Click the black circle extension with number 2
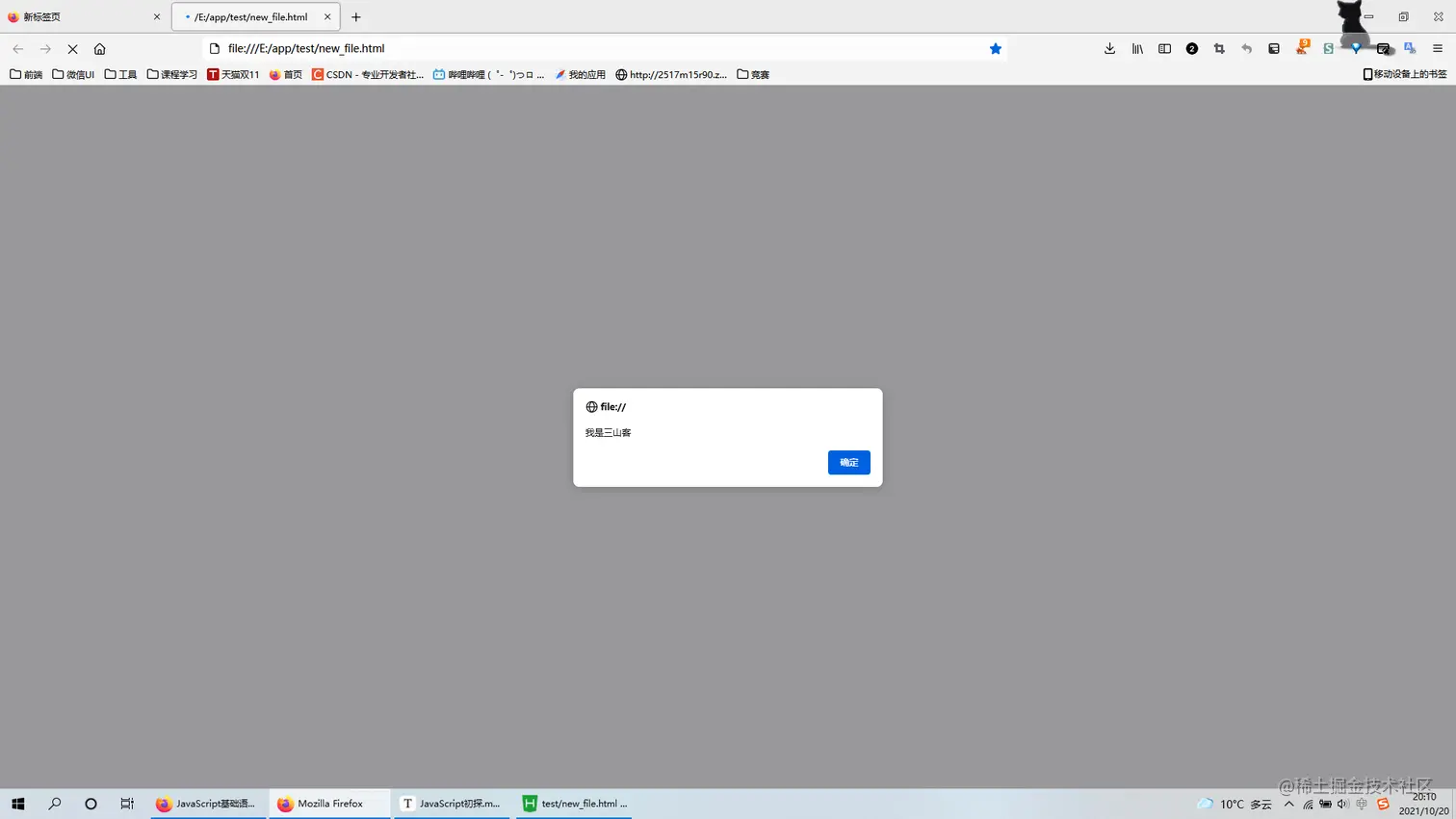Viewport: 1456px width, 819px height. 1192,48
